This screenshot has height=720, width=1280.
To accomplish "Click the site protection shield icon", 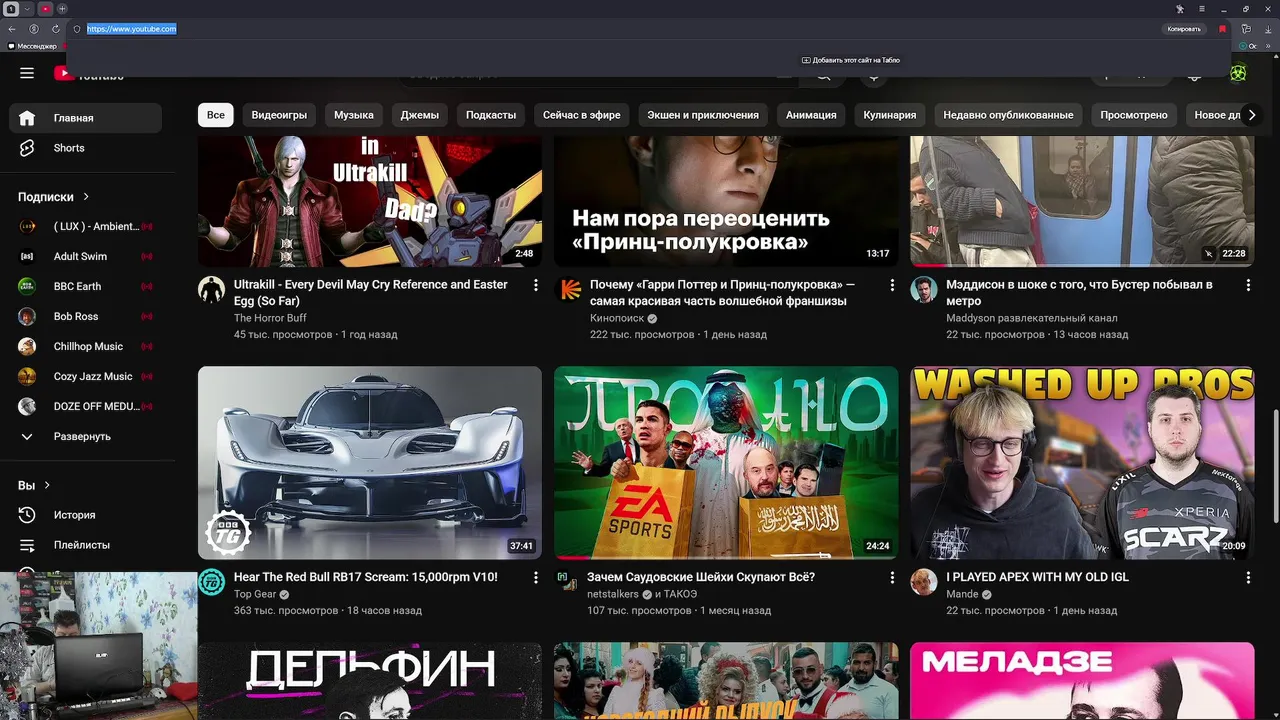I will pyautogui.click(x=76, y=29).
